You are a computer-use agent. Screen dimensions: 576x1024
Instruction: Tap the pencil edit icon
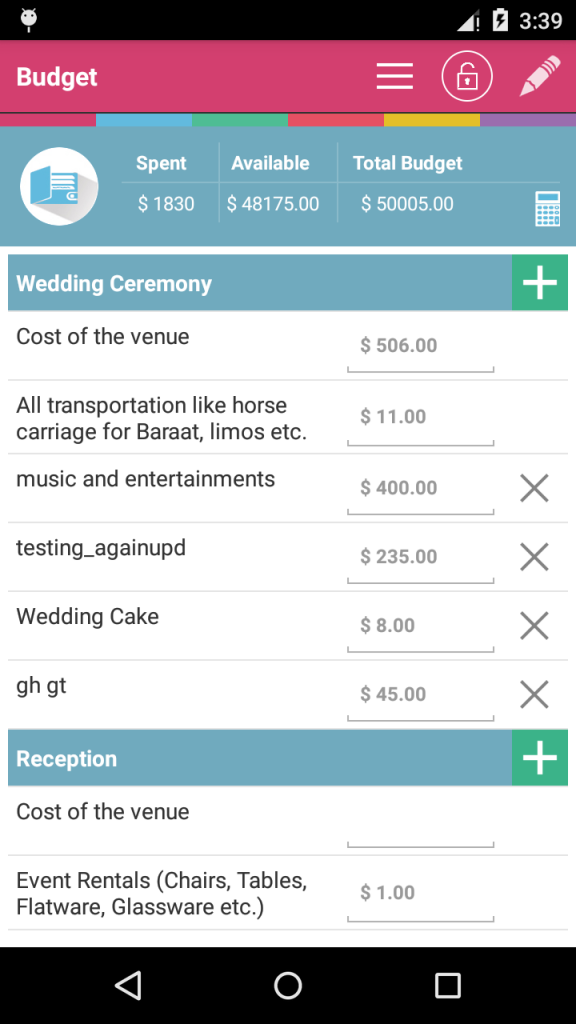[540, 76]
